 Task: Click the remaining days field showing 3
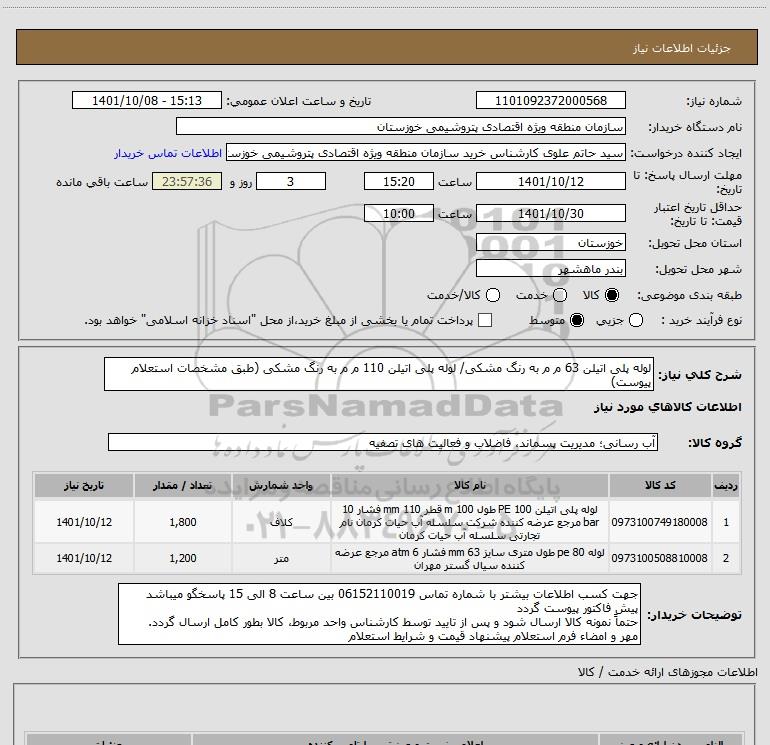click(291, 181)
